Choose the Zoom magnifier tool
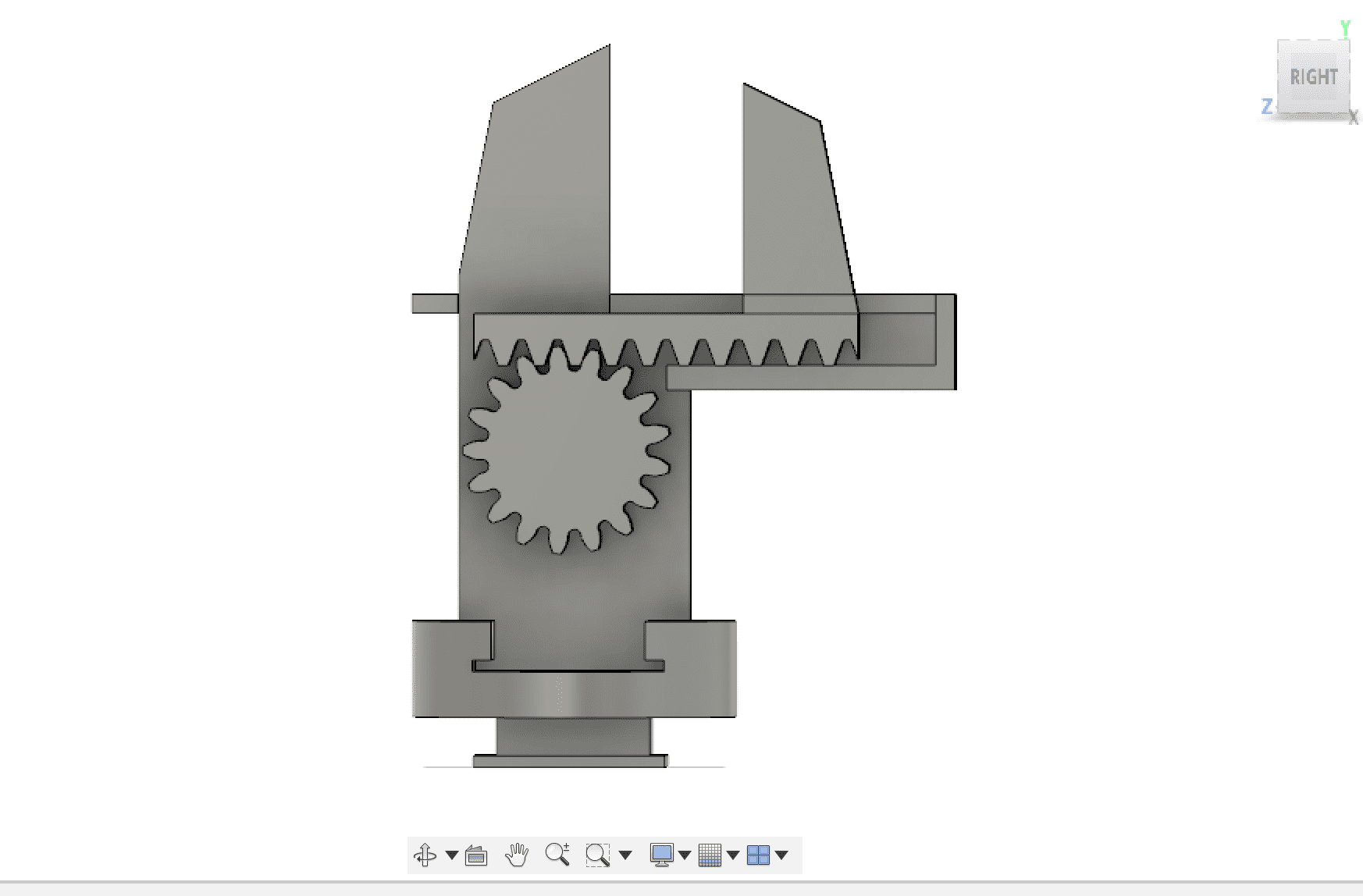 tap(557, 855)
